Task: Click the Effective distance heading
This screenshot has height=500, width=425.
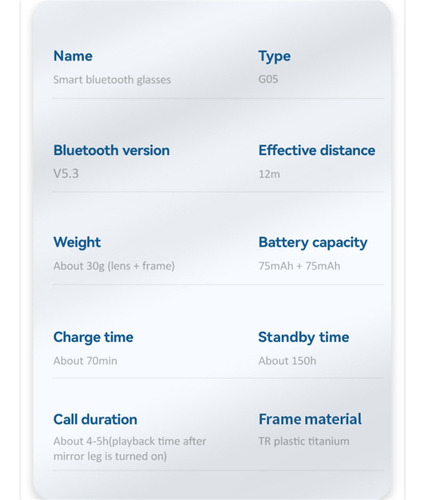Action: point(317,150)
